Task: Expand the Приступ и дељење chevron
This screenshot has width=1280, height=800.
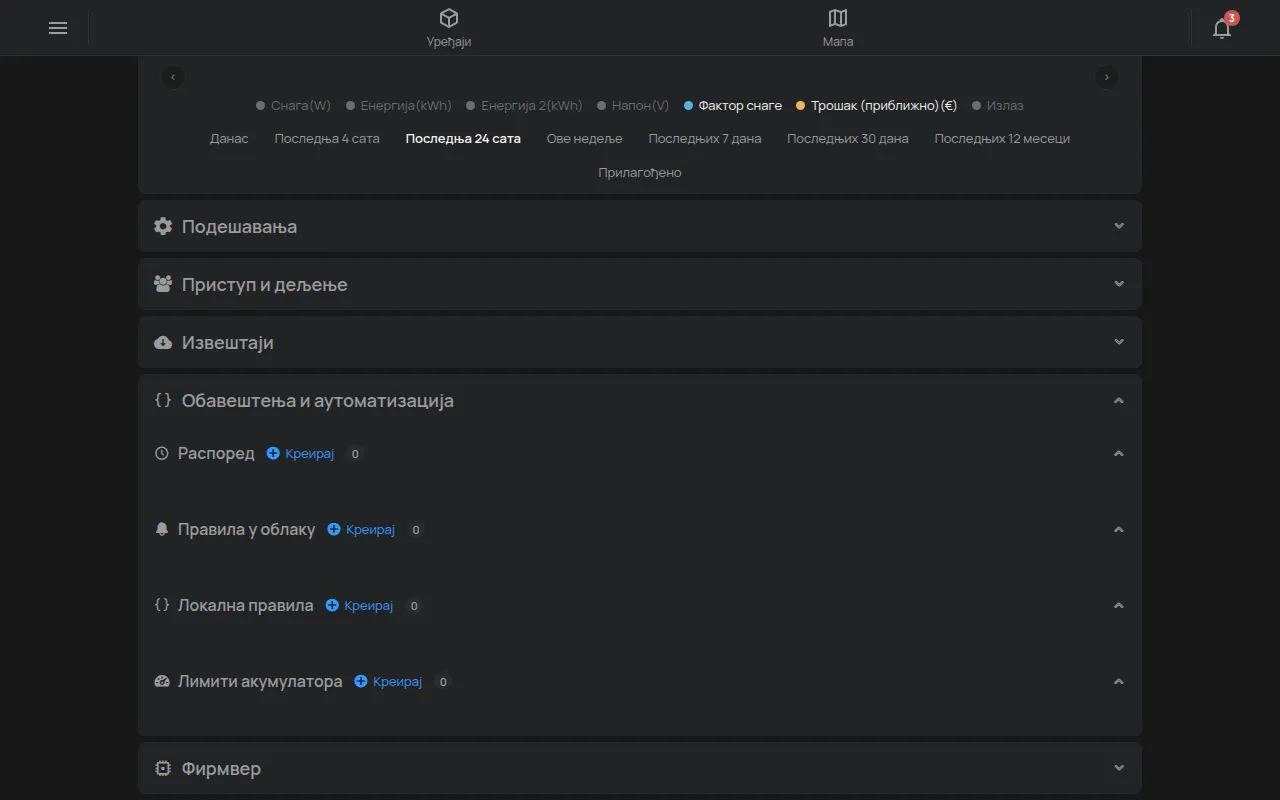Action: pyautogui.click(x=1119, y=284)
